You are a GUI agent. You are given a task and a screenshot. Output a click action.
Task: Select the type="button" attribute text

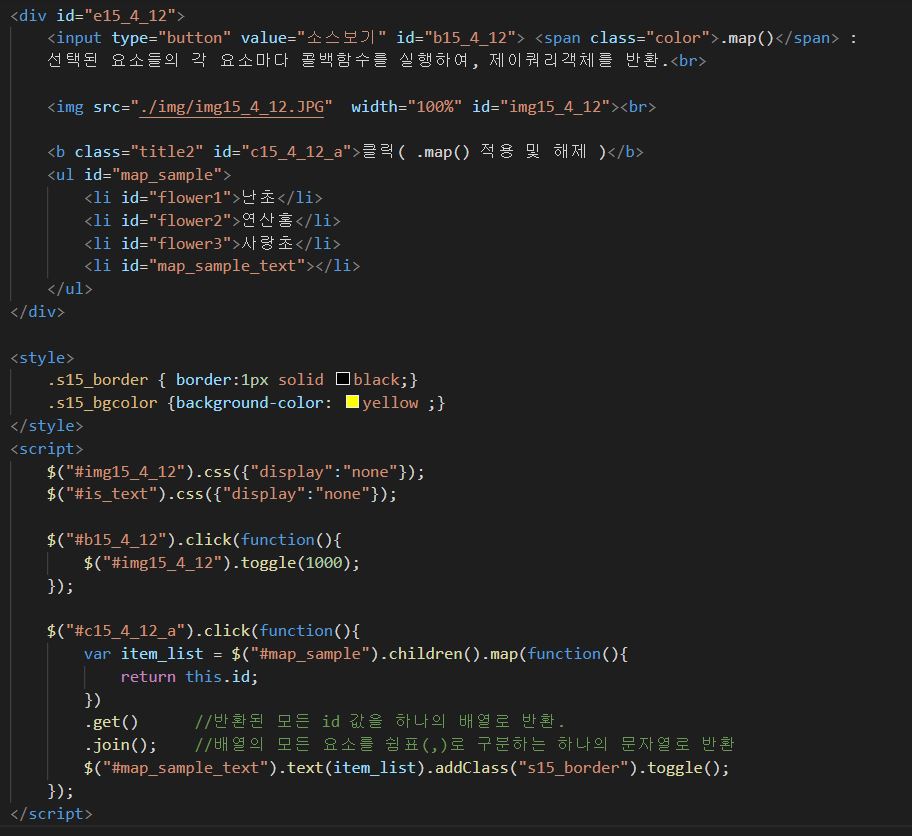[171, 38]
